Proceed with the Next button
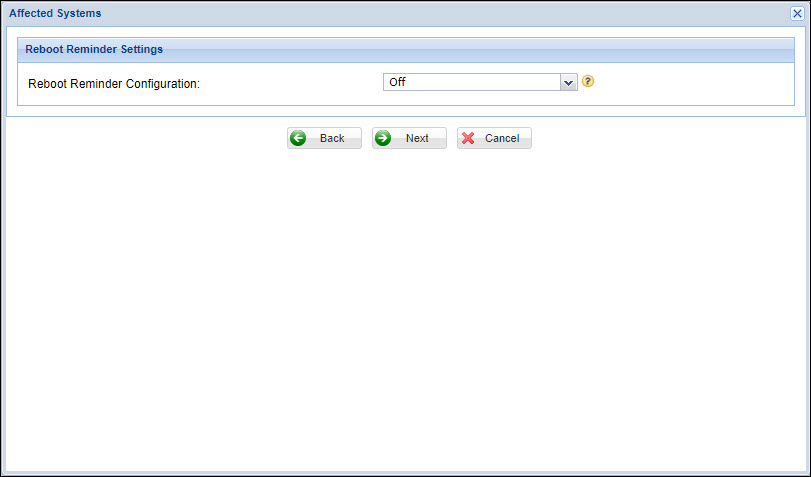Image resolution: width=811 pixels, height=477 pixels. (x=410, y=138)
